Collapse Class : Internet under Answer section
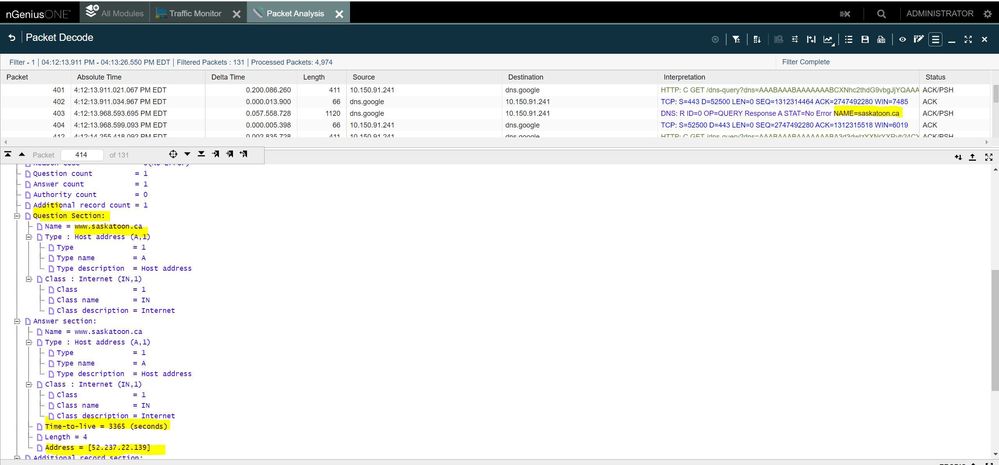The height and width of the screenshot is (465, 999). (29, 384)
